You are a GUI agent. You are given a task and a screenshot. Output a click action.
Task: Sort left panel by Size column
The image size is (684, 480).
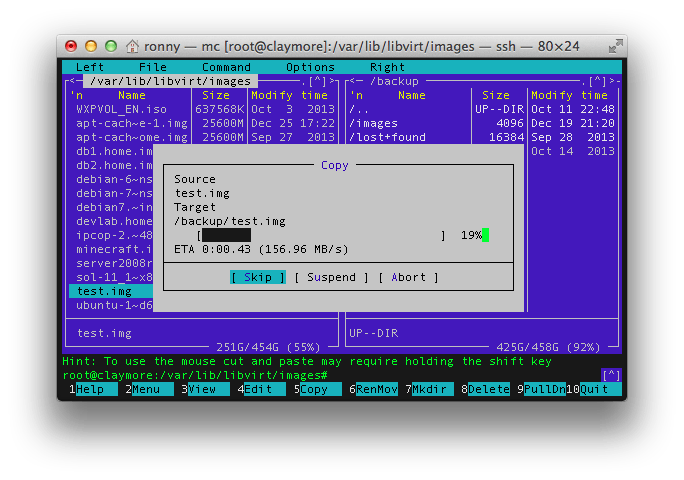coord(216,95)
